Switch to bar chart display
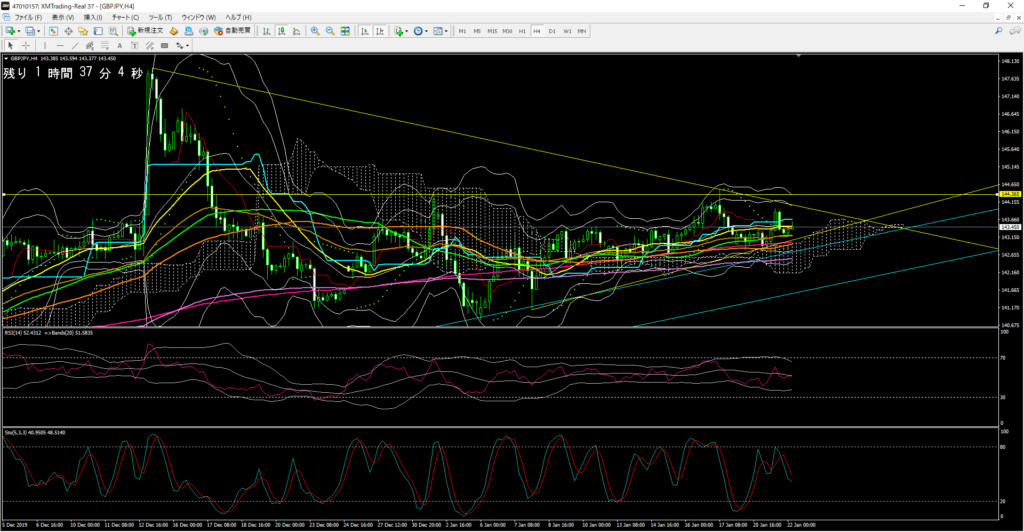 tap(266, 31)
